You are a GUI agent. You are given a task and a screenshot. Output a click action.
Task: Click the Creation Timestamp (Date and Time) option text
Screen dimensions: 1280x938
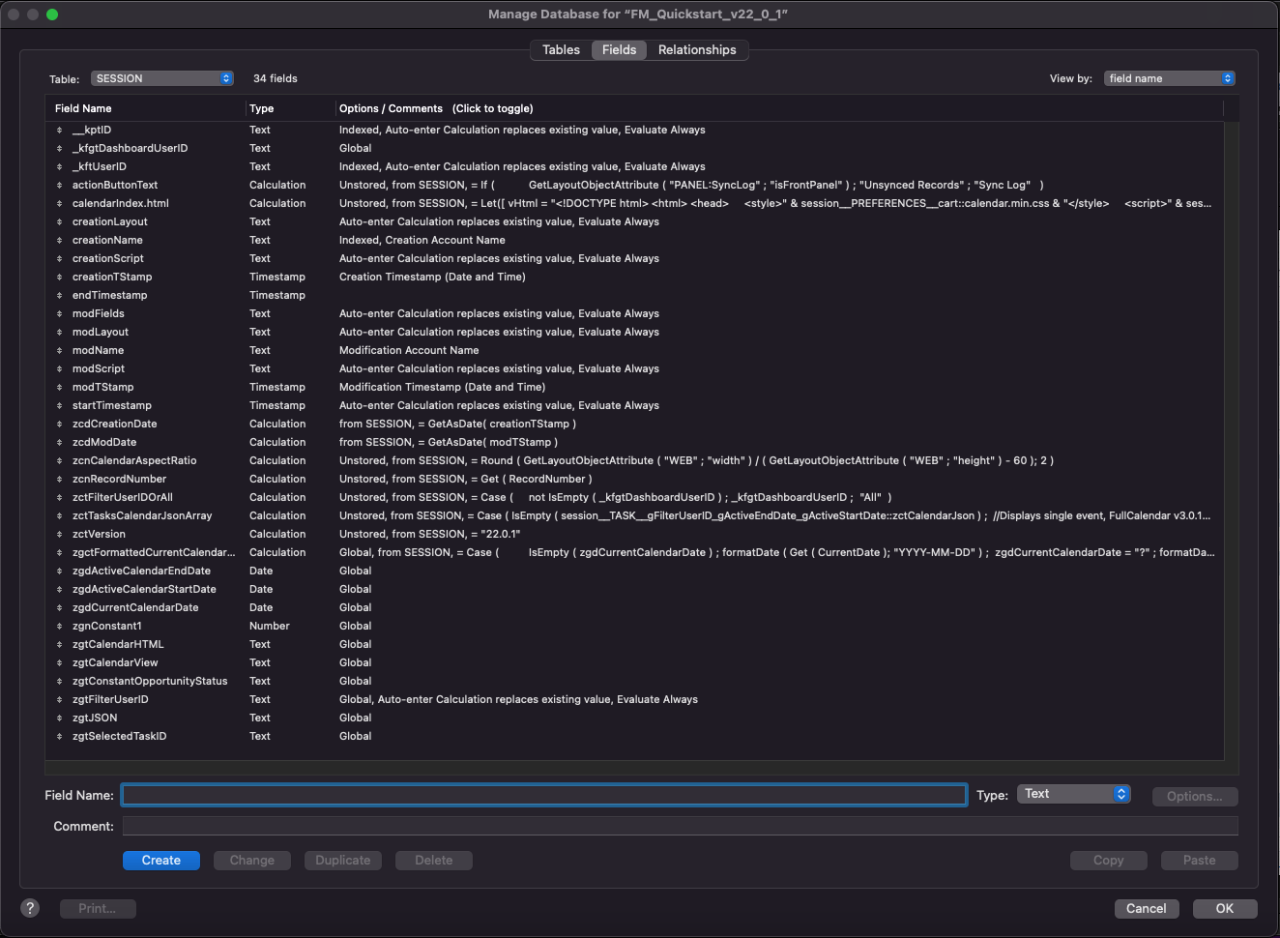pos(432,277)
